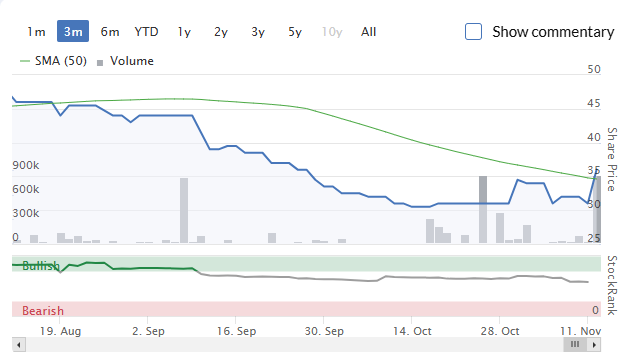Screen dimensions: 624x361
Task: Select the 1y time range
Action: [184, 31]
